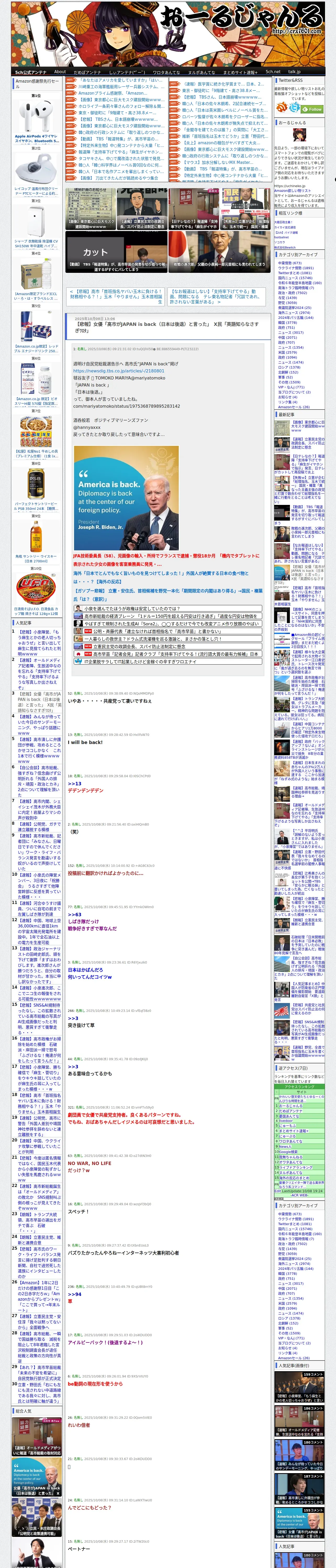Screen dimensions: 336x1568
Task: Open TBS「報道特集」video thumbnail card
Action: click(x=116, y=252)
